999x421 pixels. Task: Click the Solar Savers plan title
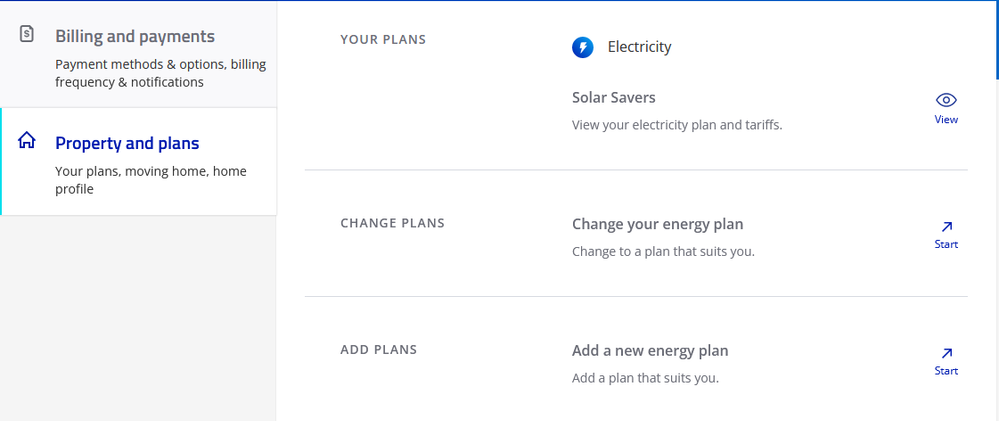[614, 97]
